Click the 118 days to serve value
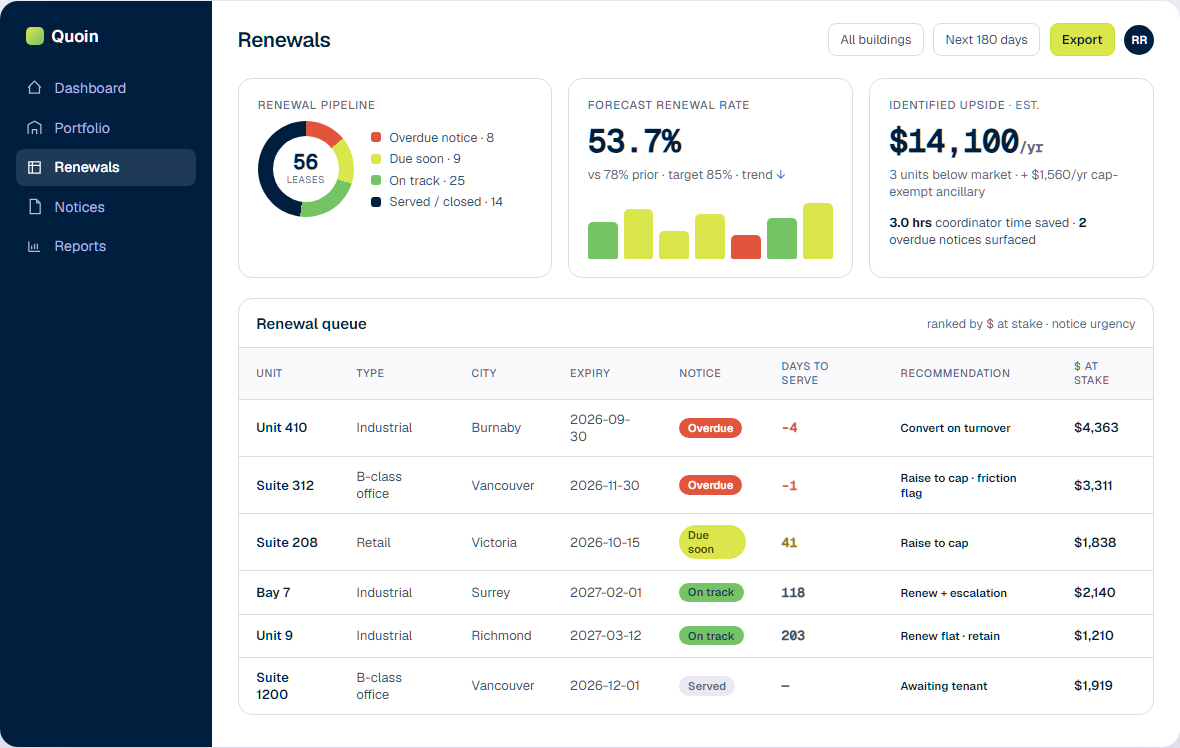The image size is (1180, 748). pos(793,592)
